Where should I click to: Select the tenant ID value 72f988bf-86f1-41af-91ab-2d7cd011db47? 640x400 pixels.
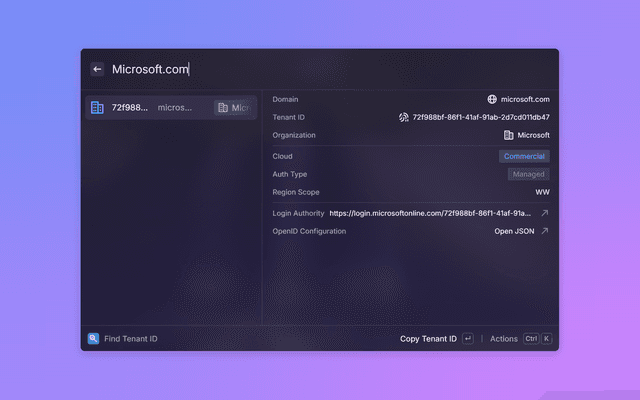coord(481,117)
